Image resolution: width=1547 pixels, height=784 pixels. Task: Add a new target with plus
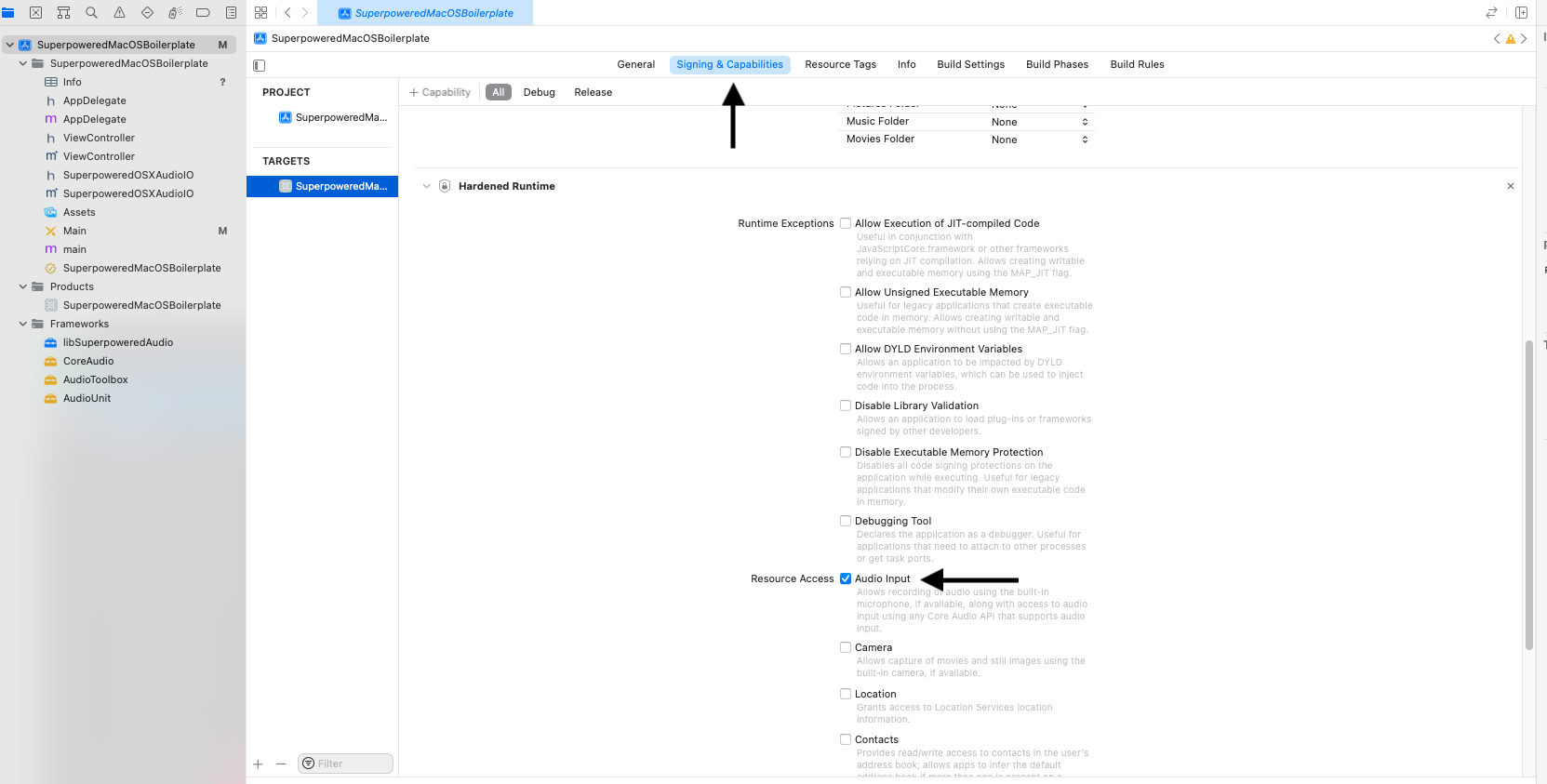point(258,764)
